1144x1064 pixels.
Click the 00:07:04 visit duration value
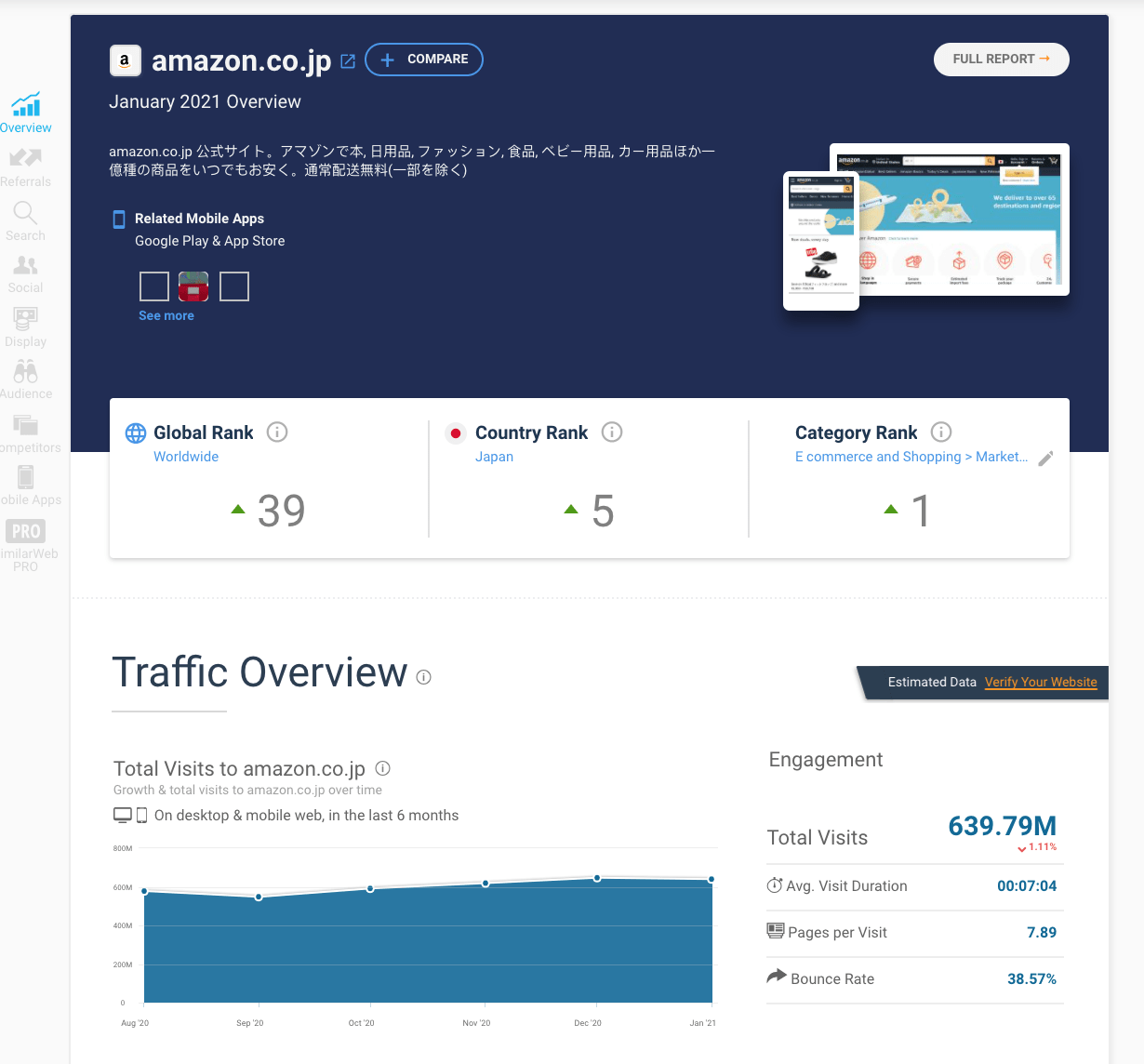tap(1027, 886)
